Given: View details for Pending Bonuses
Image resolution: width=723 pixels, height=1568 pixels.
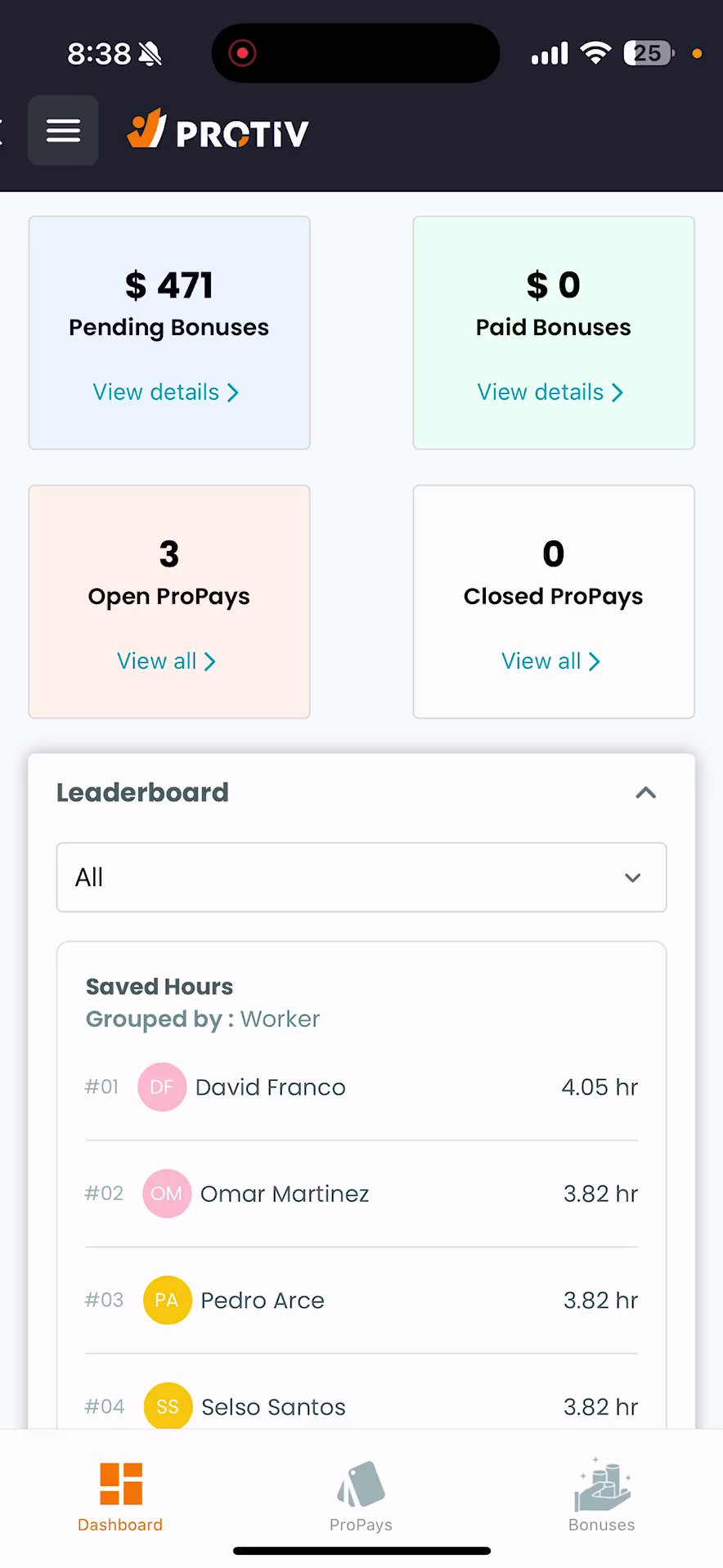Looking at the screenshot, I should click(x=166, y=392).
